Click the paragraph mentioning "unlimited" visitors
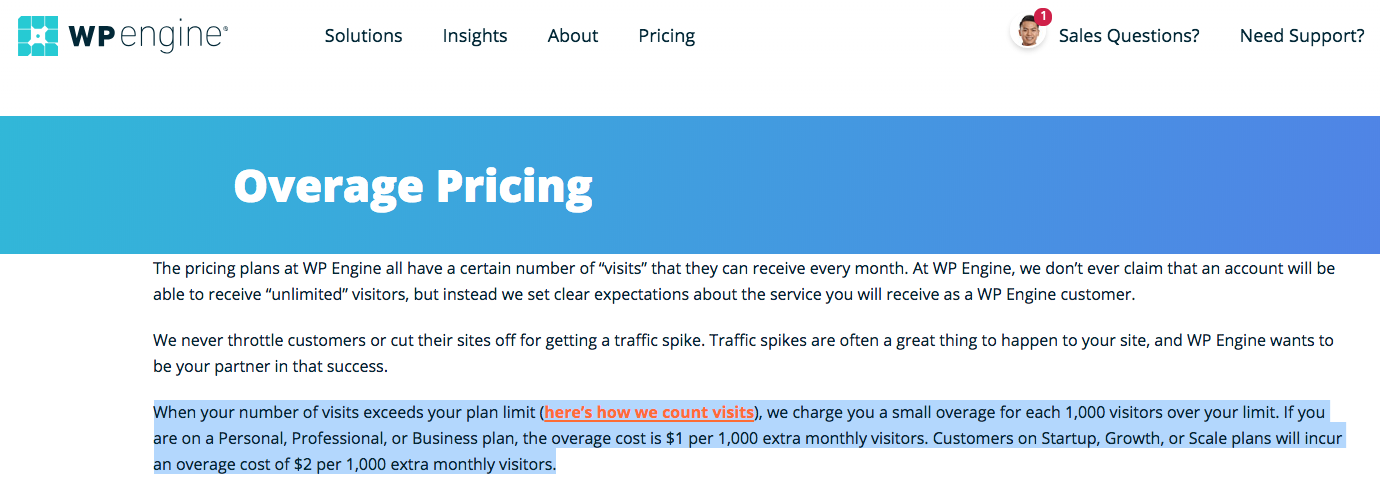 click(x=744, y=281)
